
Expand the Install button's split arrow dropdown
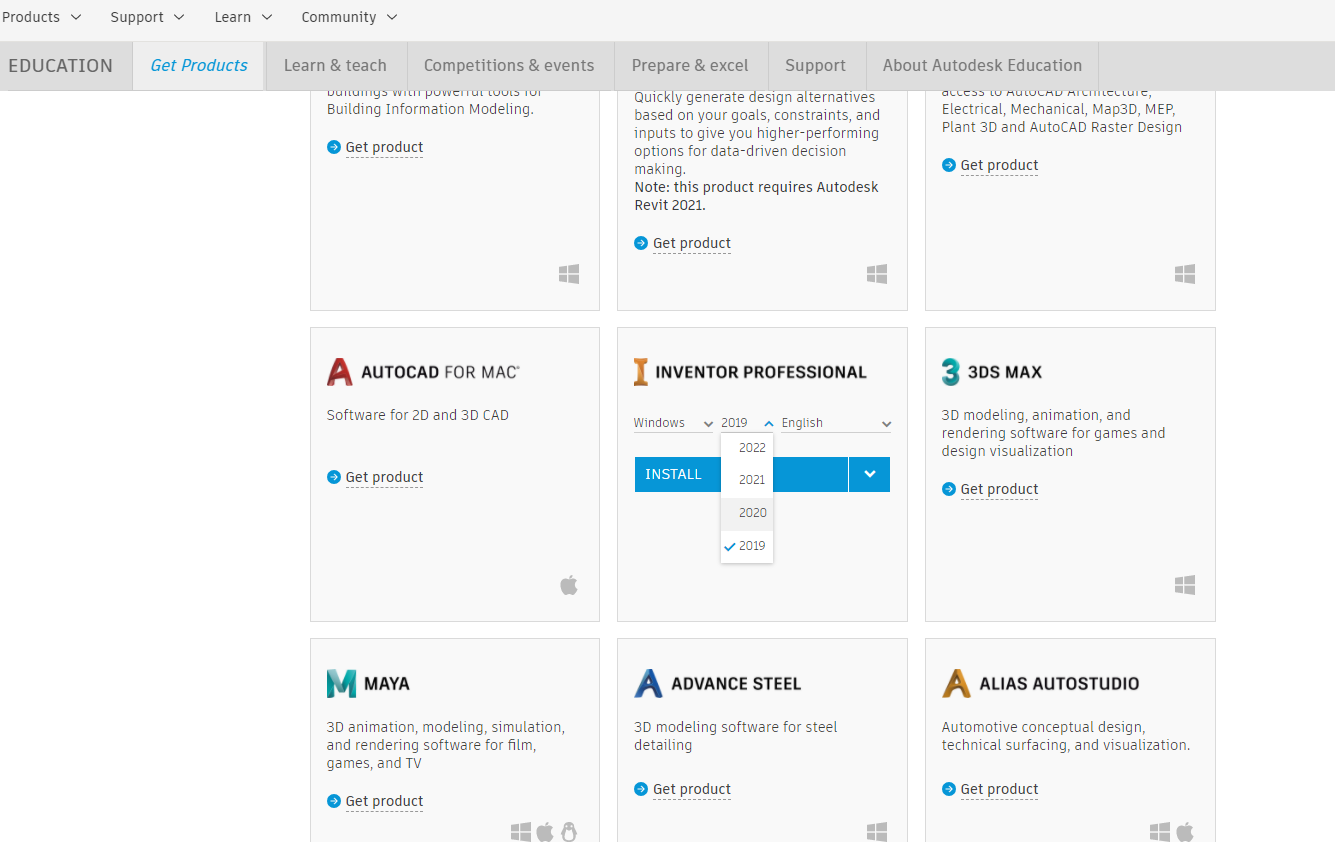coord(869,474)
